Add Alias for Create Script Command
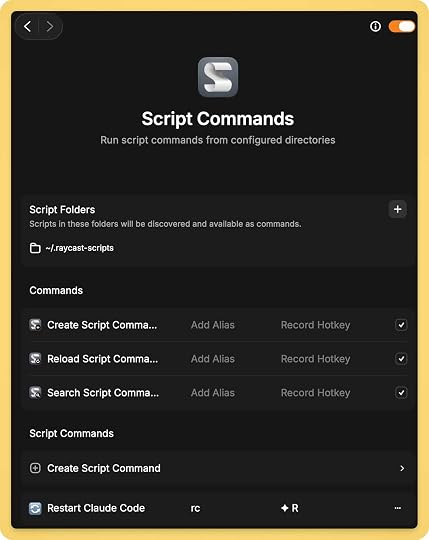Viewport: 429px width, 540px height. coord(213,325)
